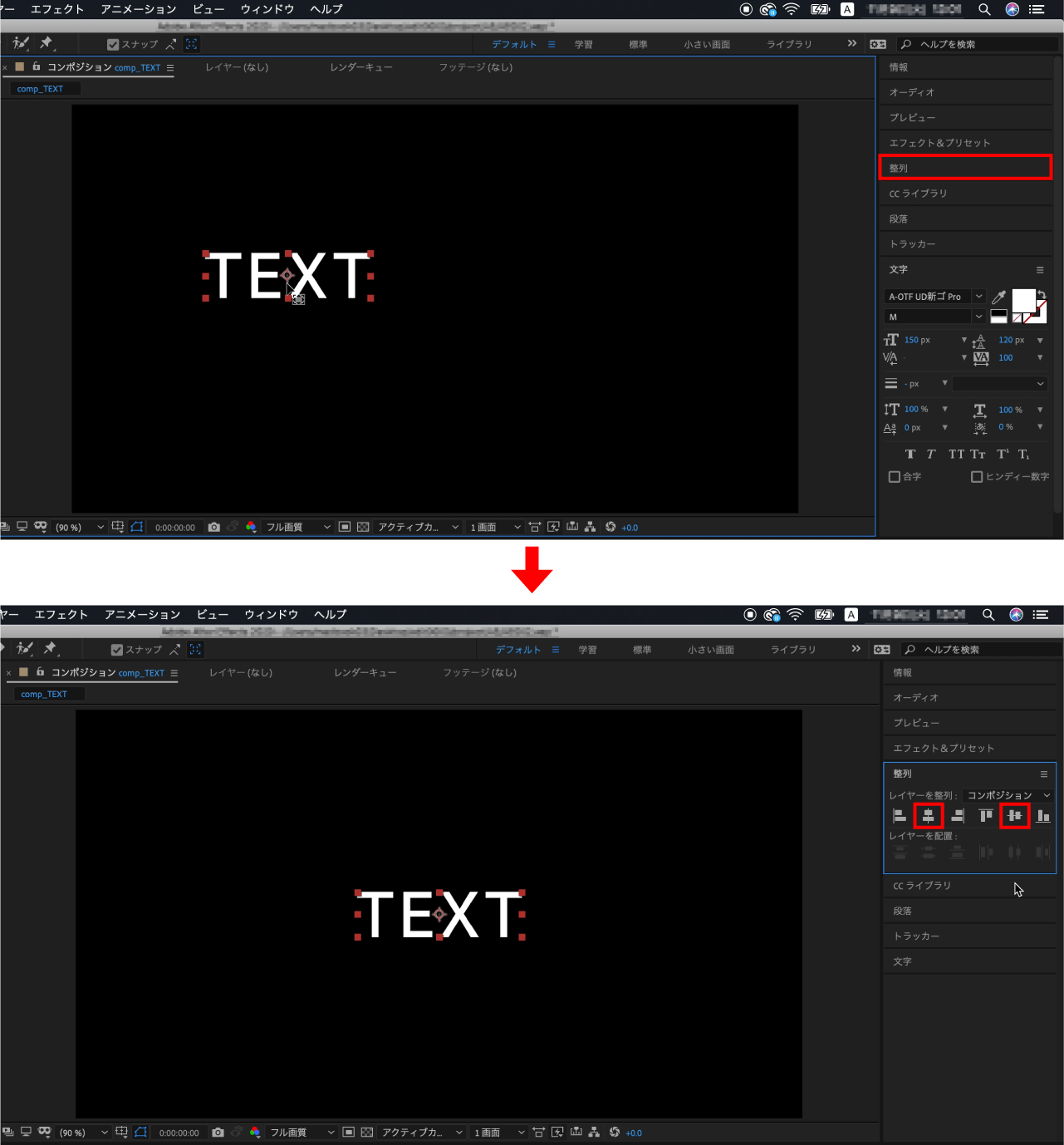The width and height of the screenshot is (1064, 1145).
Task: Toggle スナップ checkbox in upper screenshot toolbar
Action: point(113,44)
